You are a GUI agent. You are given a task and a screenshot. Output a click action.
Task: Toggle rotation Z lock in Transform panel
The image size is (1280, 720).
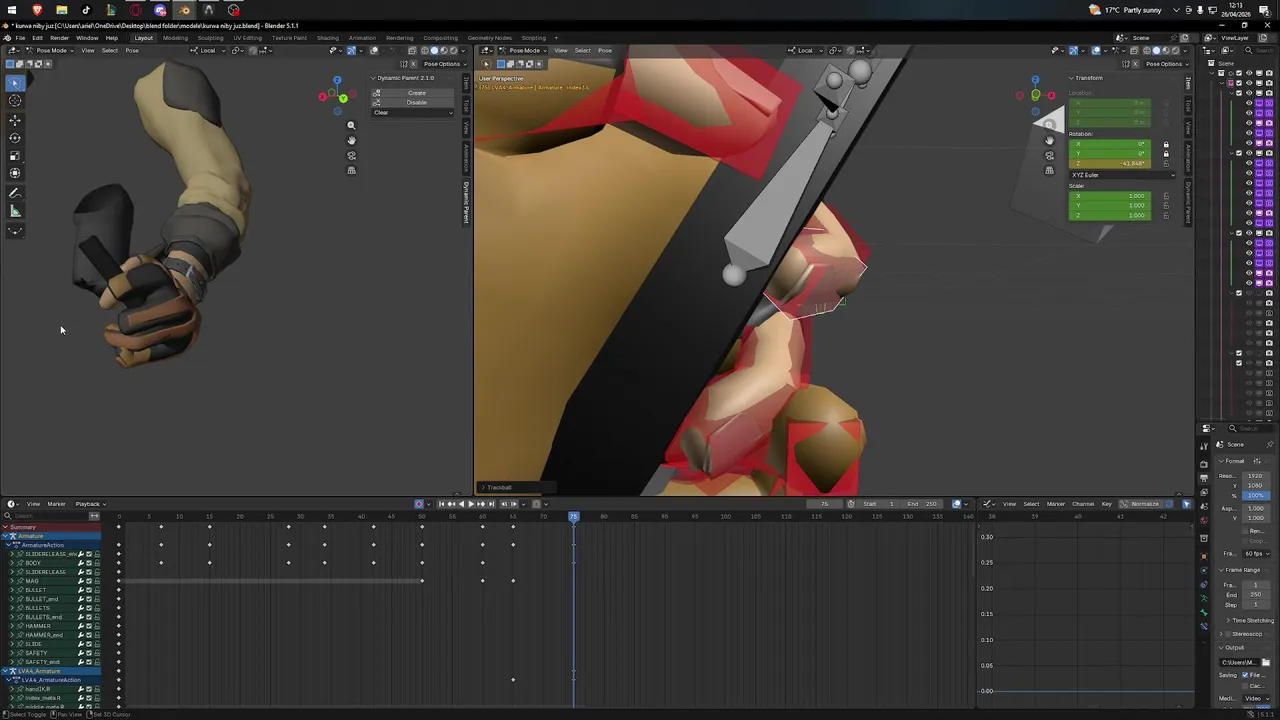[x=1166, y=163]
